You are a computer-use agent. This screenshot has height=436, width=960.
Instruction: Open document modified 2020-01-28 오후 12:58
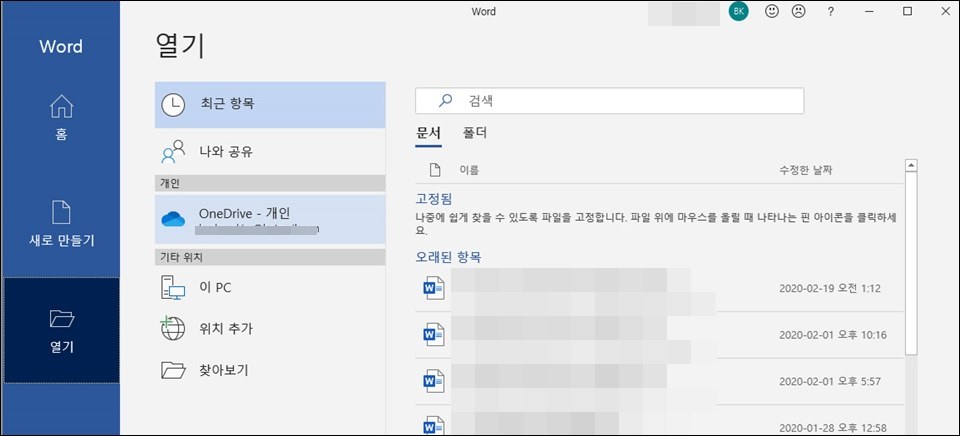coord(659,421)
